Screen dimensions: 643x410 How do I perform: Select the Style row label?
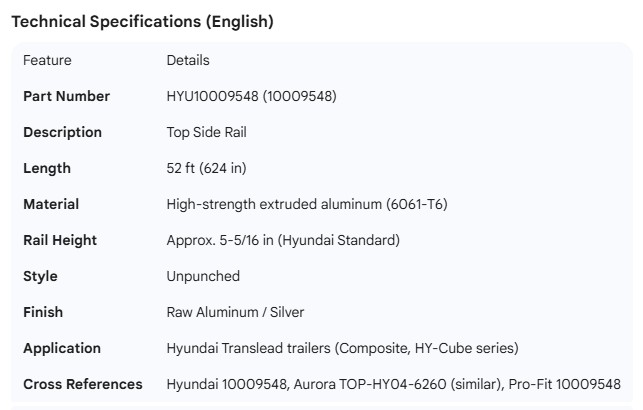click(x=40, y=276)
